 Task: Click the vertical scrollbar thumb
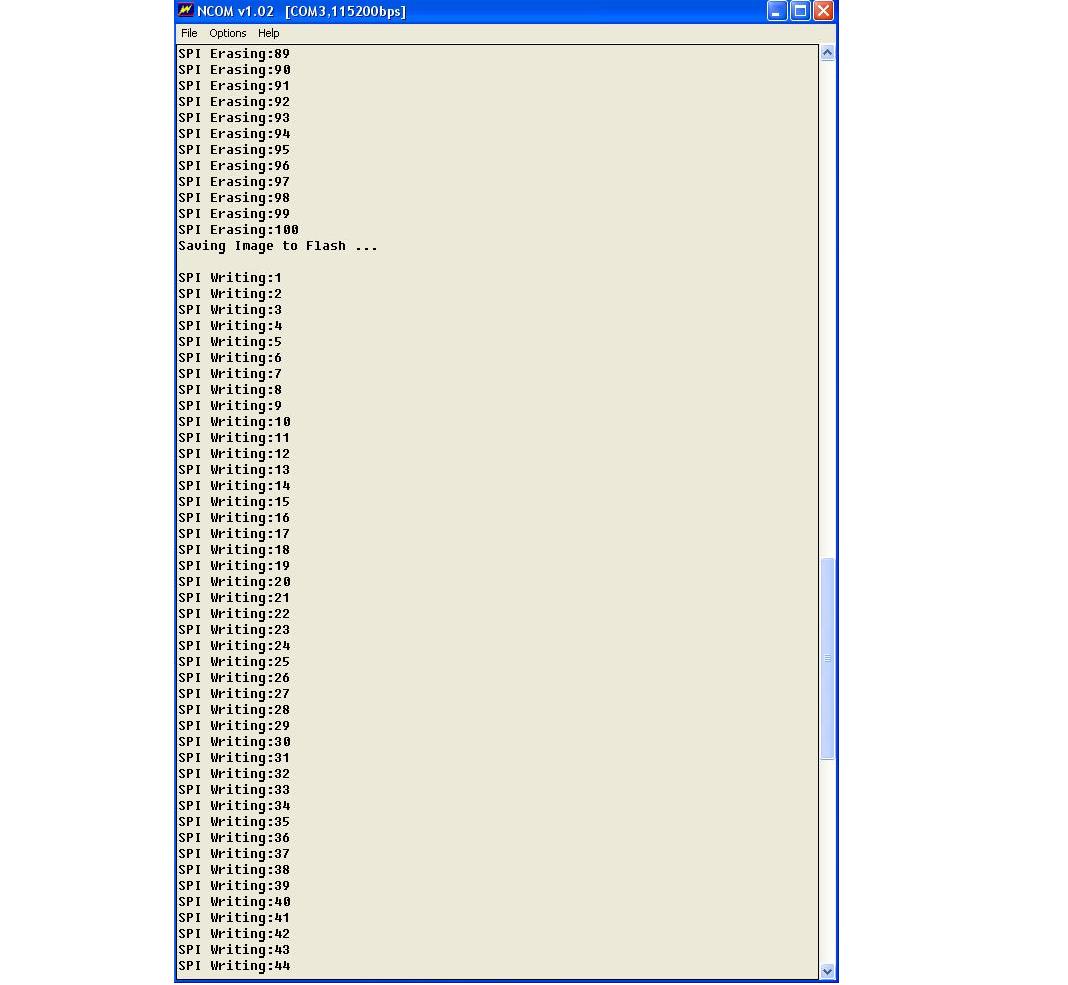tap(827, 658)
